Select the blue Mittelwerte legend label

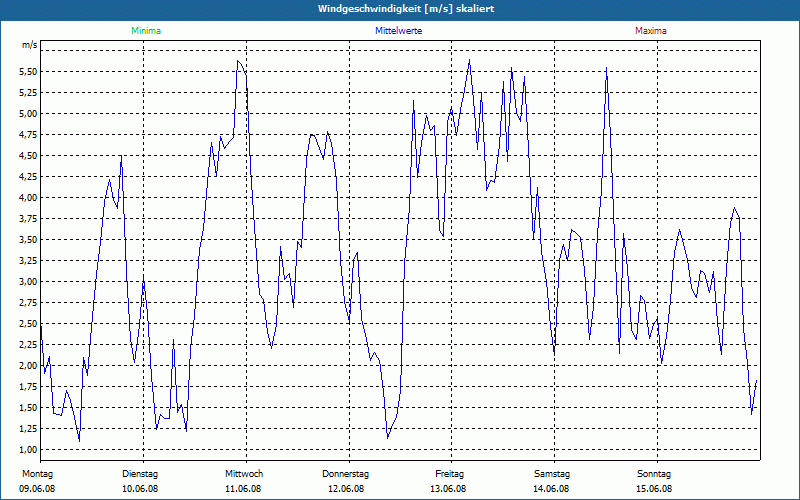tap(398, 31)
